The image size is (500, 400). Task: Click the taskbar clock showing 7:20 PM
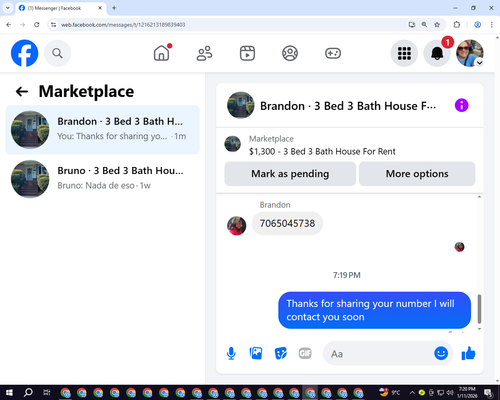click(x=467, y=392)
